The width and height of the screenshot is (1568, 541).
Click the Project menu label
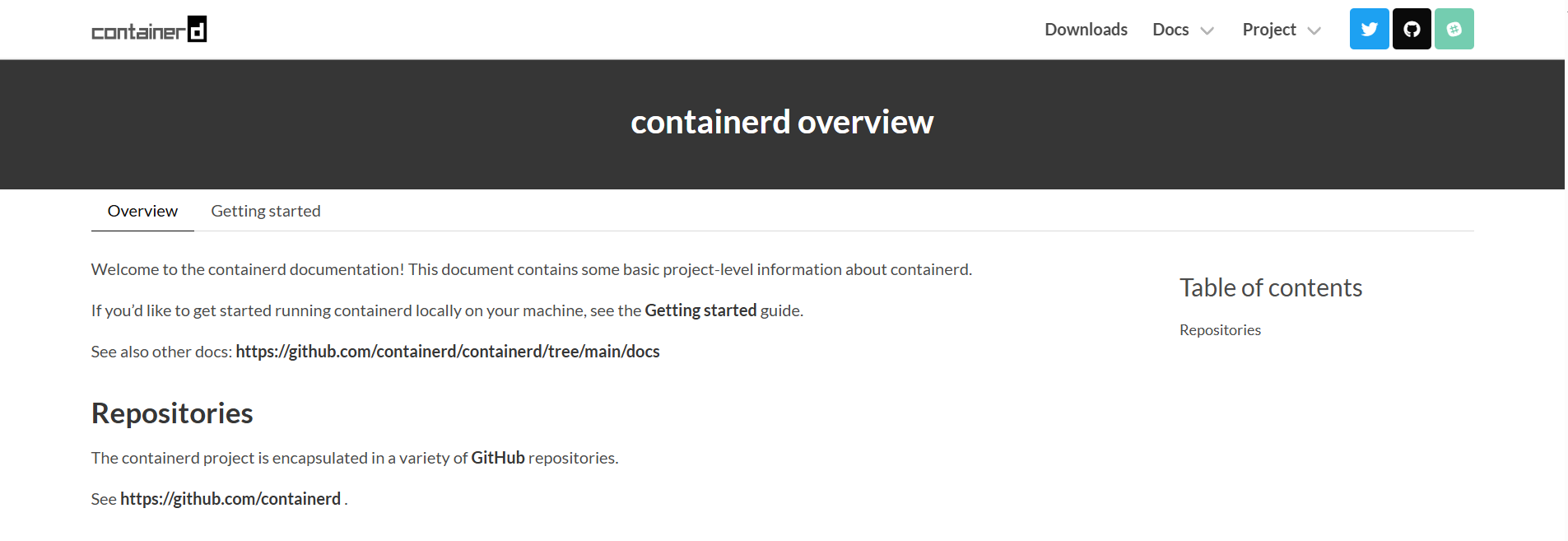pyautogui.click(x=1268, y=30)
